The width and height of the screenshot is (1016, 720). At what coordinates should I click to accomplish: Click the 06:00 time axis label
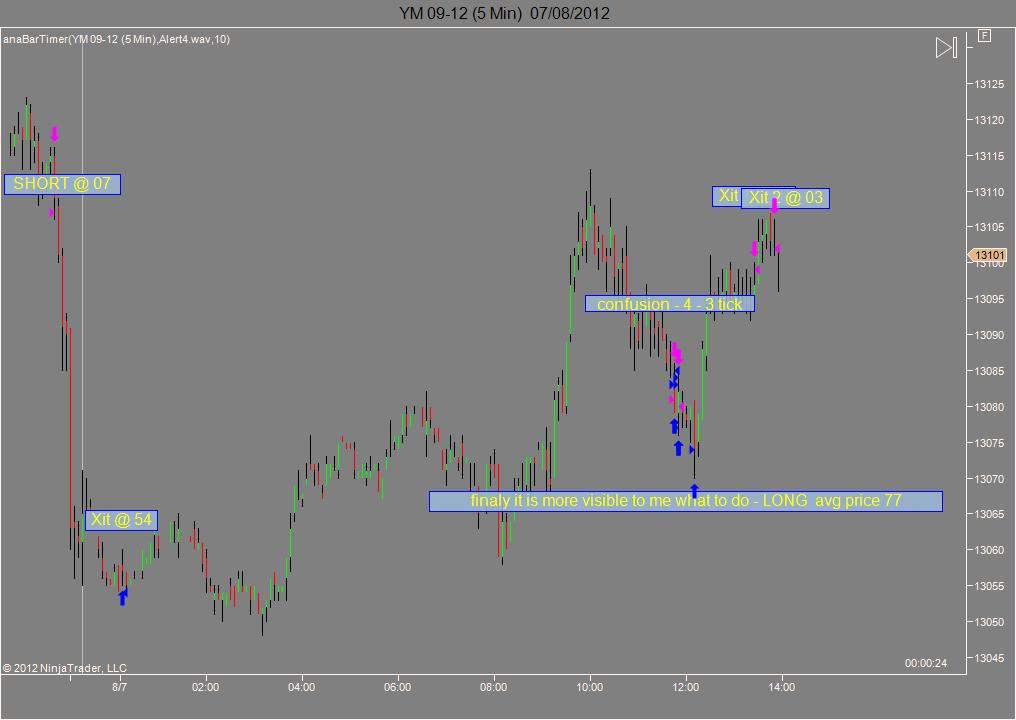point(397,687)
